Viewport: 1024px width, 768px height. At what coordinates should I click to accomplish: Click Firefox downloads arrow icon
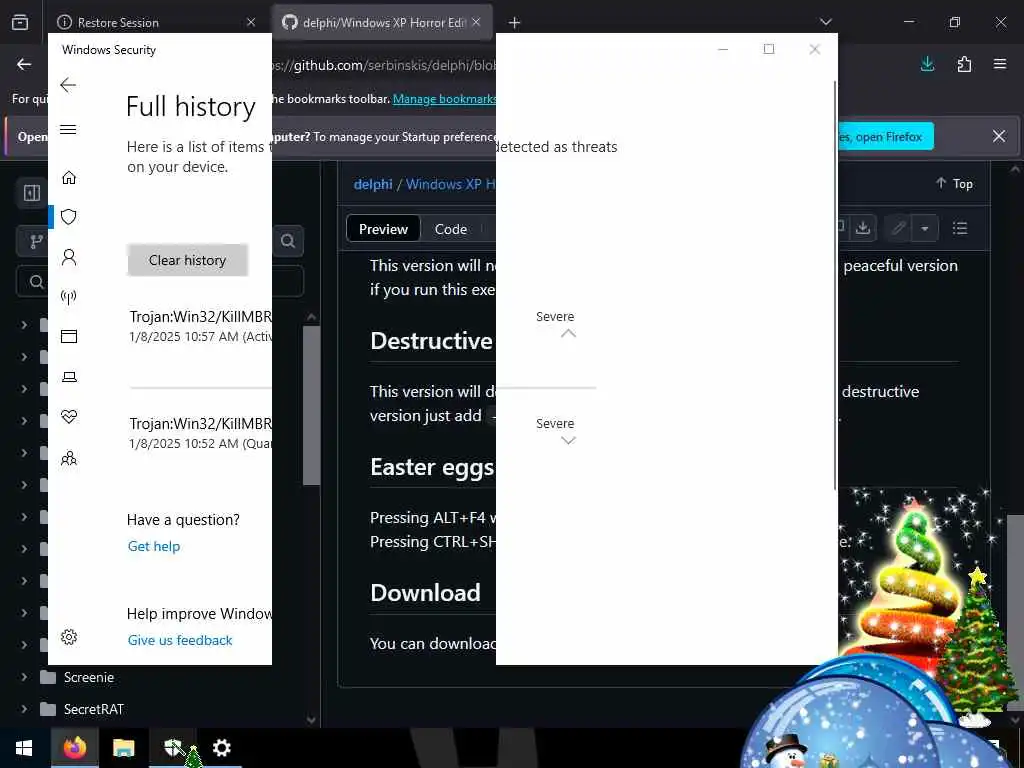pyautogui.click(x=927, y=64)
